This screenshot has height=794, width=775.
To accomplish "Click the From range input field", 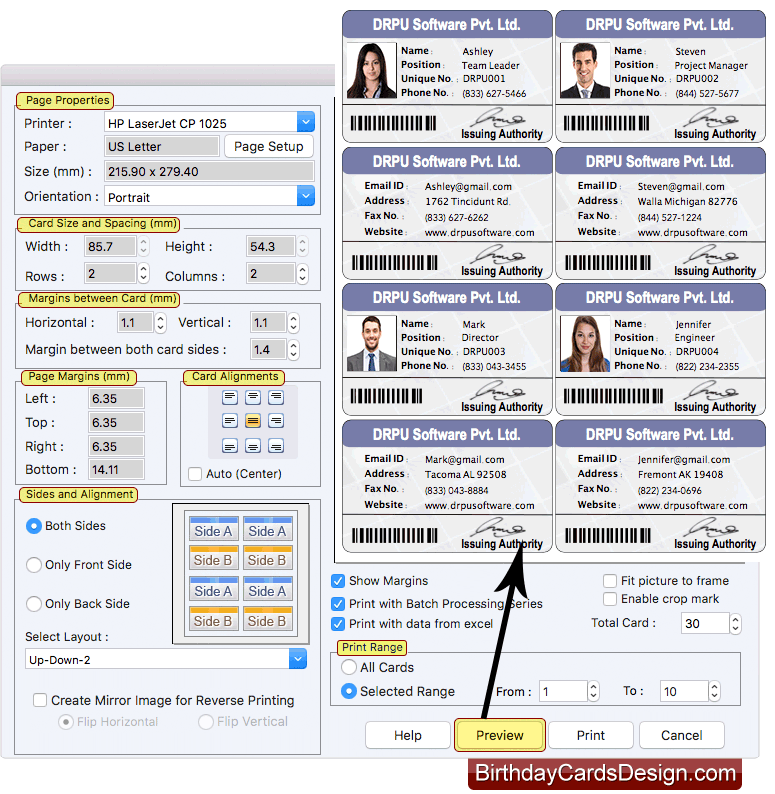I will pyautogui.click(x=563, y=691).
